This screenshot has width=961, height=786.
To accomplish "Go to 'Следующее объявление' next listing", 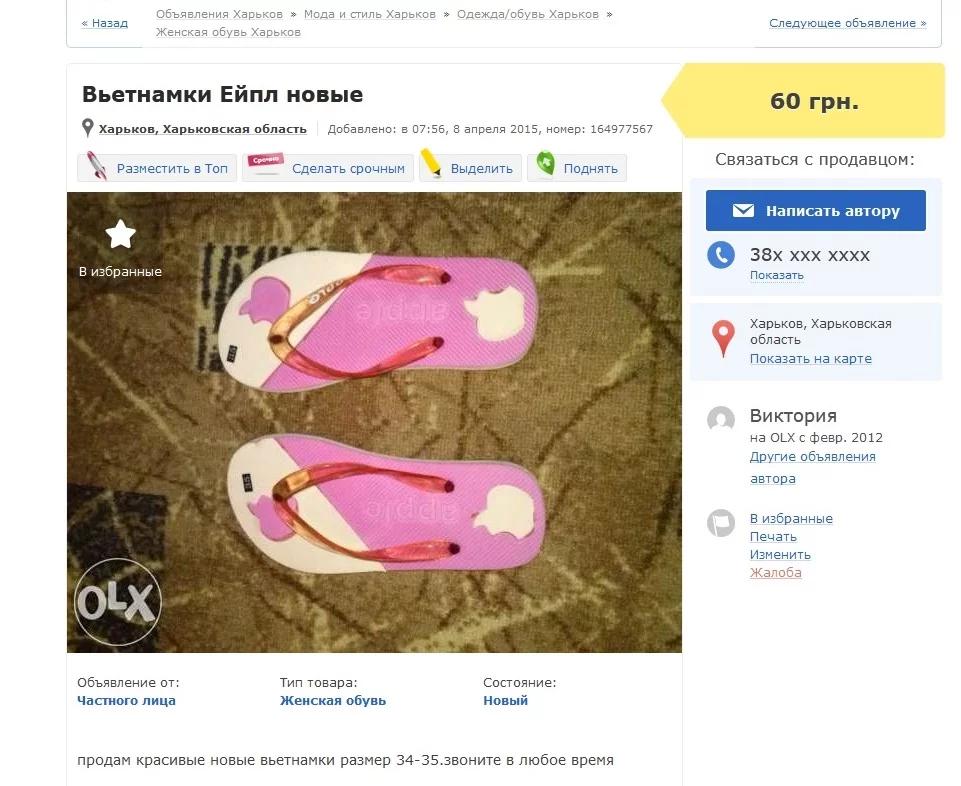I will point(847,23).
